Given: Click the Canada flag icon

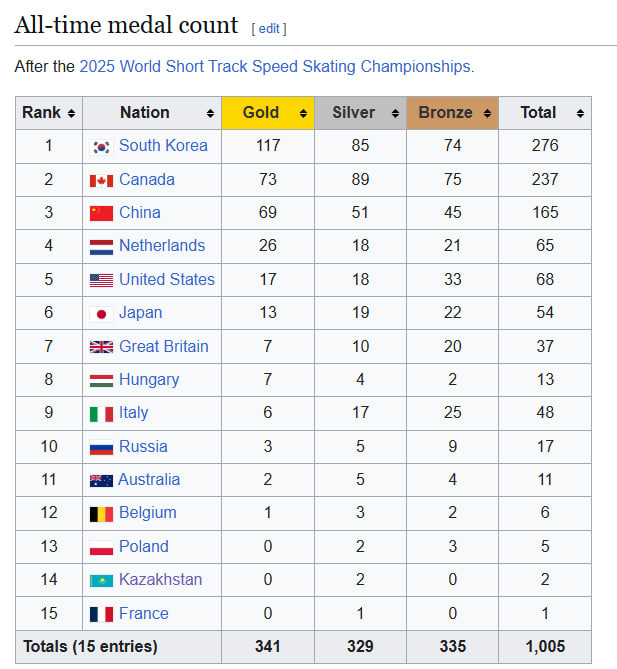Looking at the screenshot, I should [101, 180].
